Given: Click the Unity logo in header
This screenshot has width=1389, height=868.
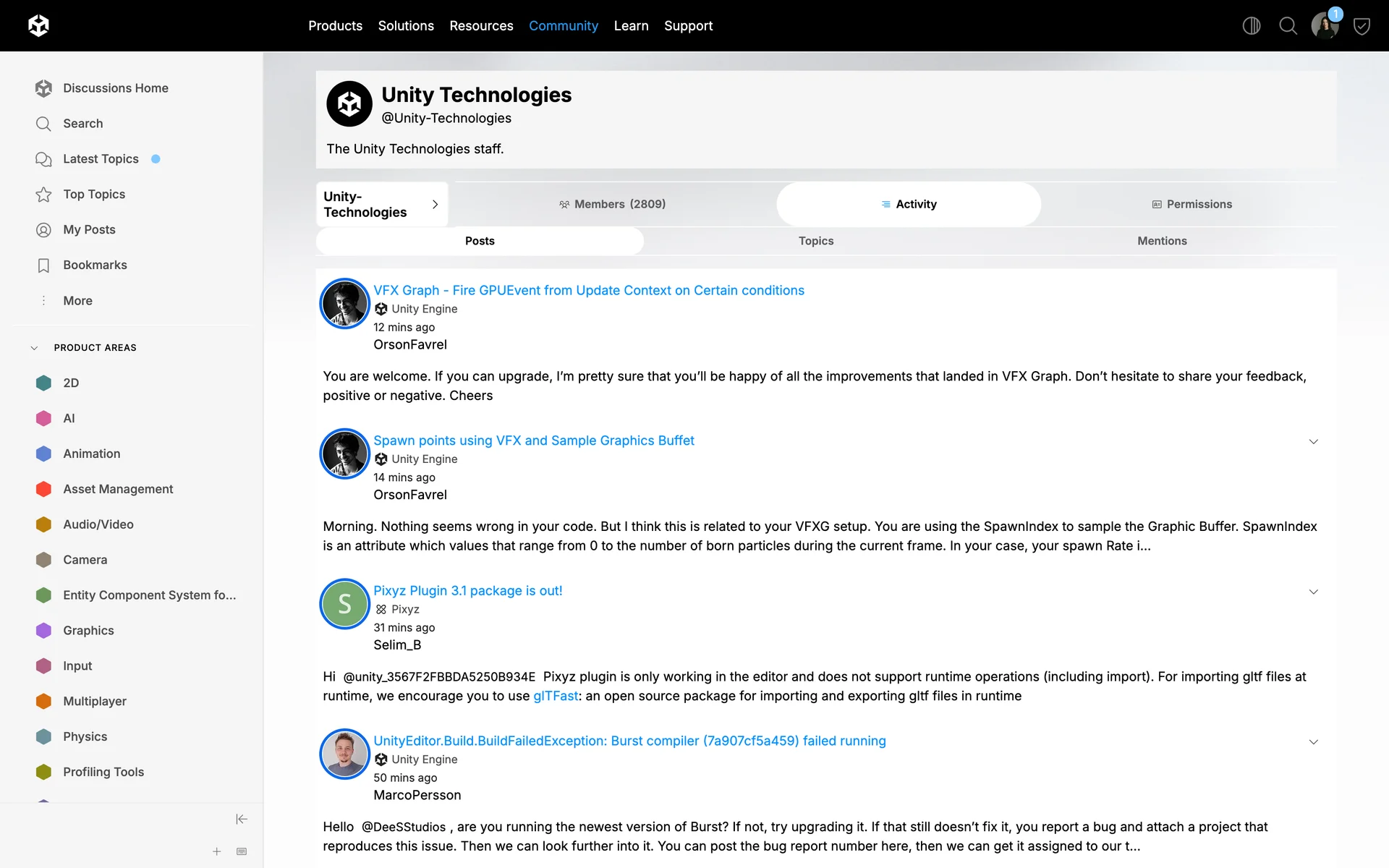Looking at the screenshot, I should (x=38, y=26).
